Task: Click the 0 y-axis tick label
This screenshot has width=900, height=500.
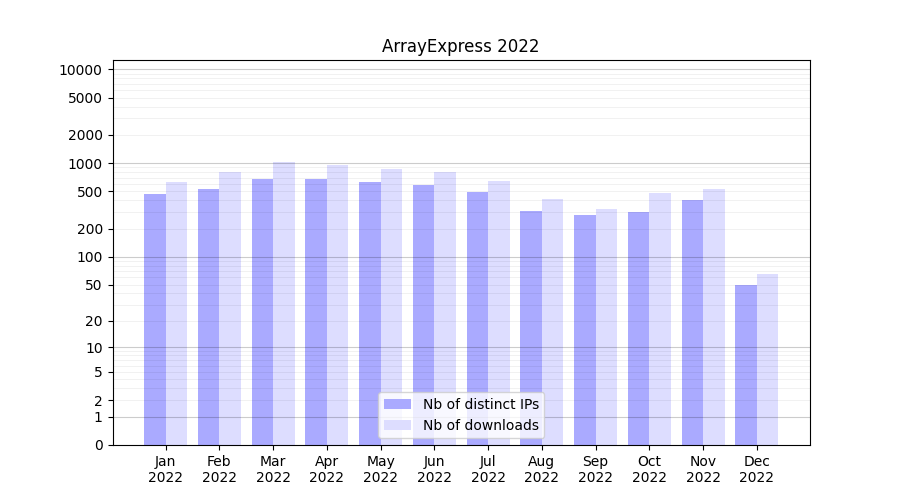Action: [x=98, y=445]
